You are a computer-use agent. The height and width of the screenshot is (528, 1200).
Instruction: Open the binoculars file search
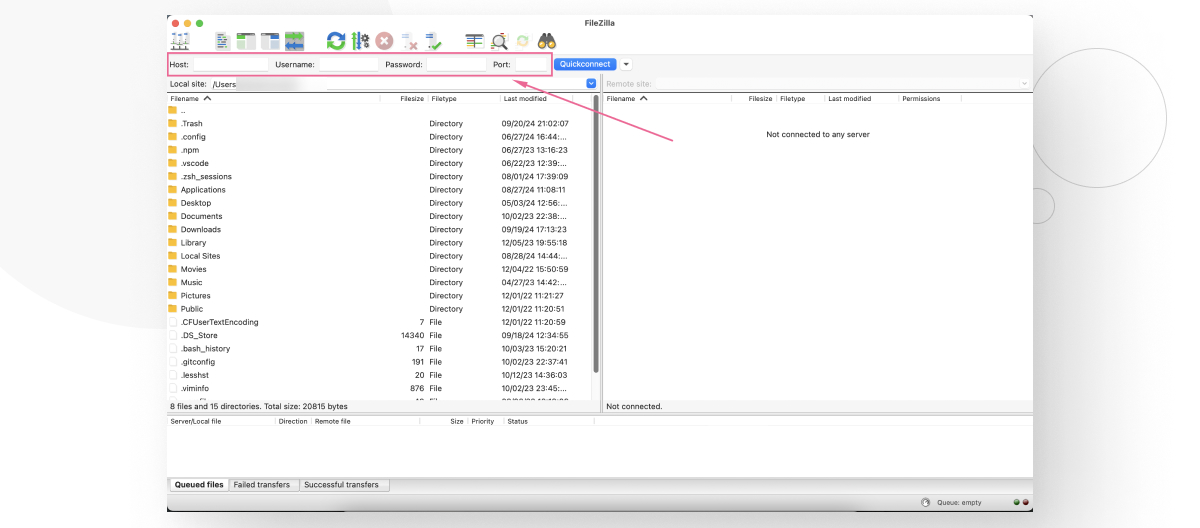point(547,41)
